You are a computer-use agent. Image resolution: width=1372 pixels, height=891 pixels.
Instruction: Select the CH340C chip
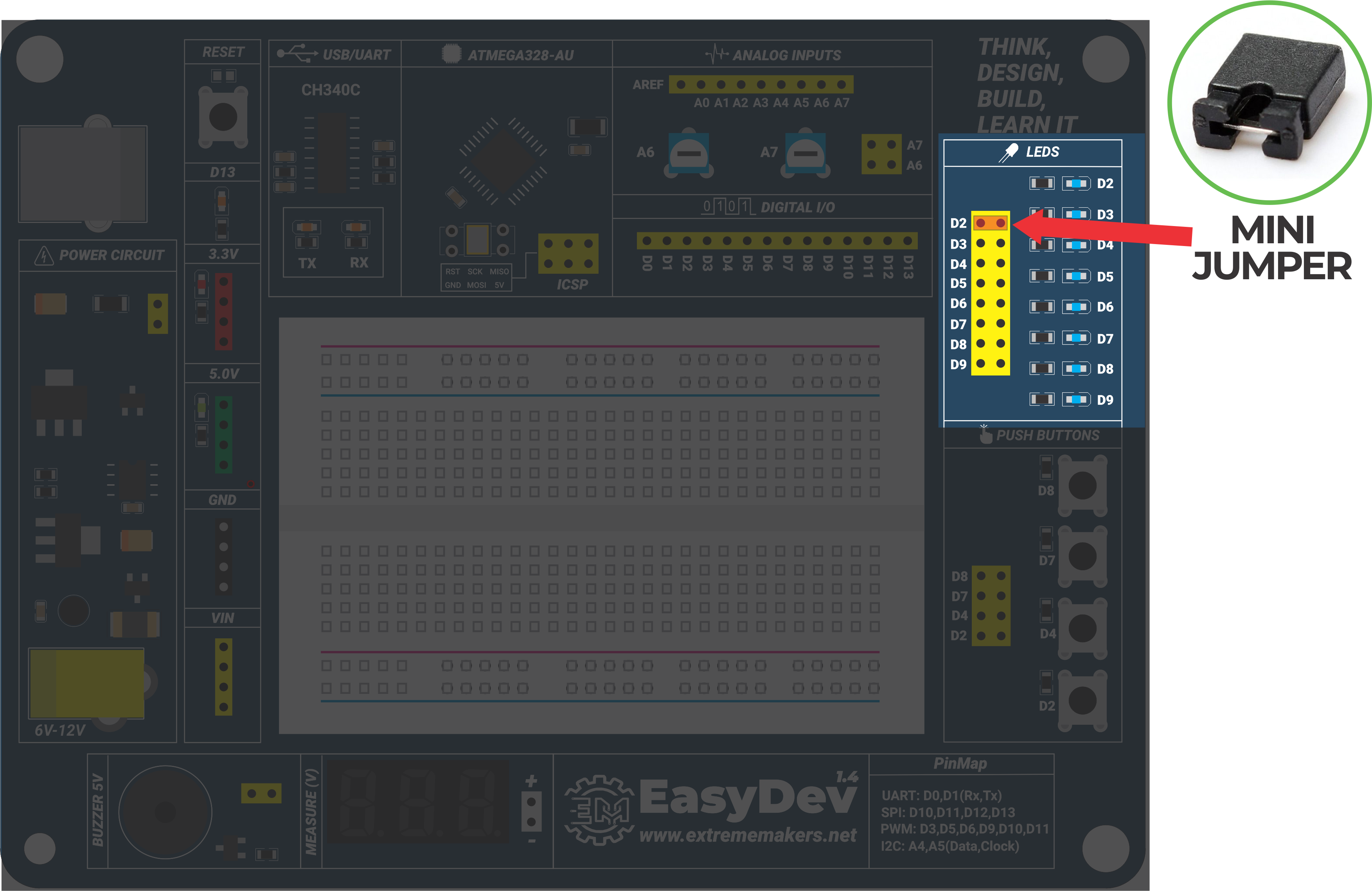332,152
